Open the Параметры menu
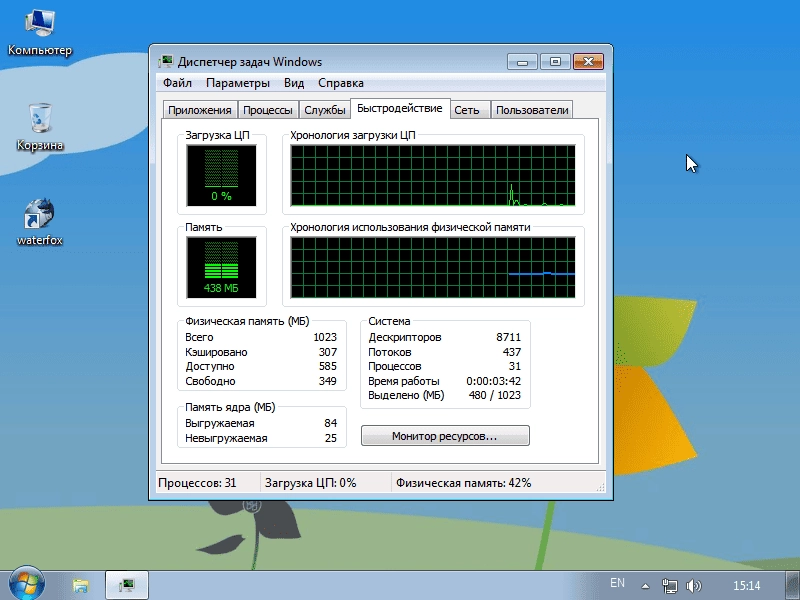 point(238,83)
